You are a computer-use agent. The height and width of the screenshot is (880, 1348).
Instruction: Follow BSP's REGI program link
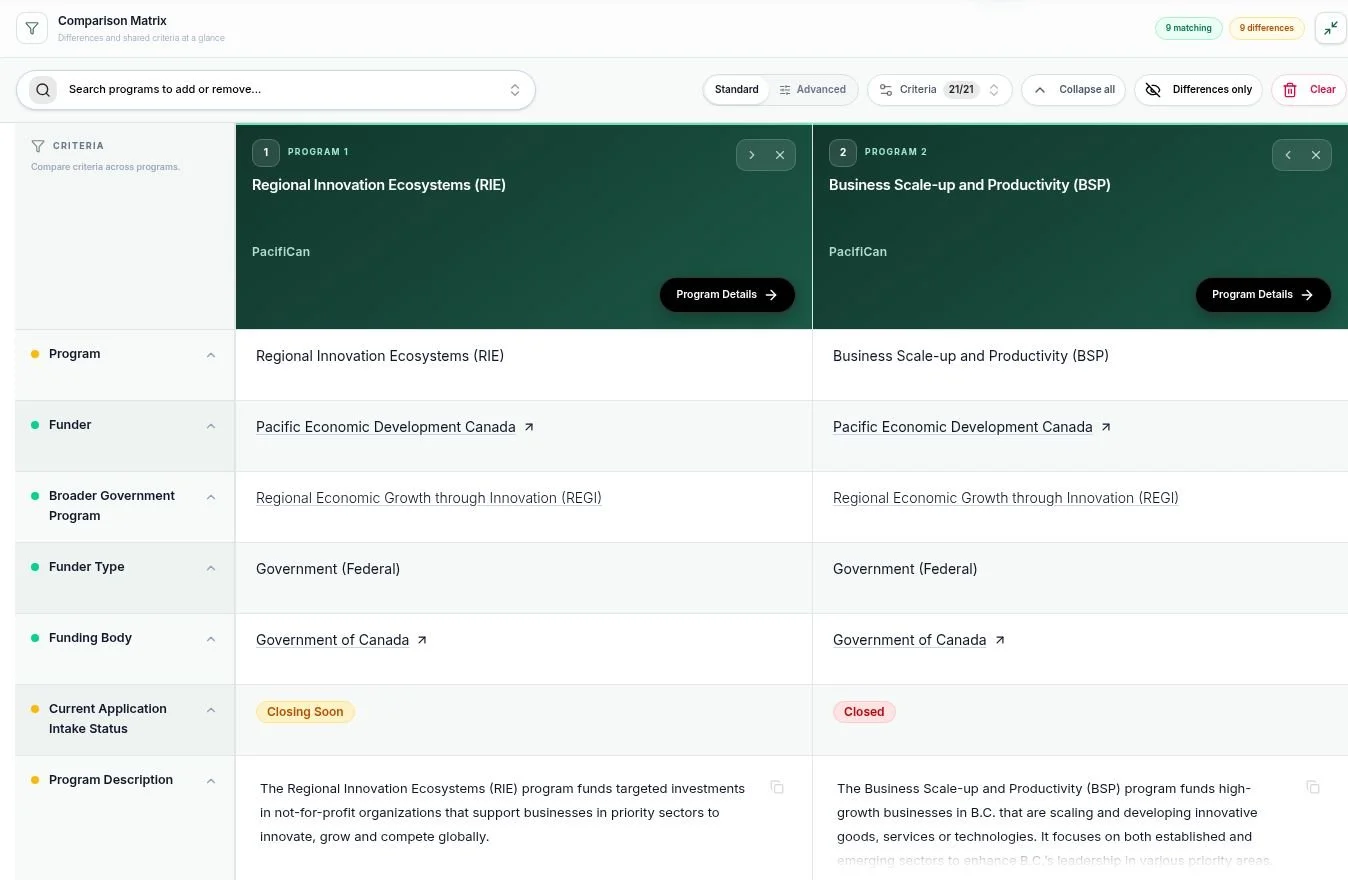pyautogui.click(x=1006, y=498)
